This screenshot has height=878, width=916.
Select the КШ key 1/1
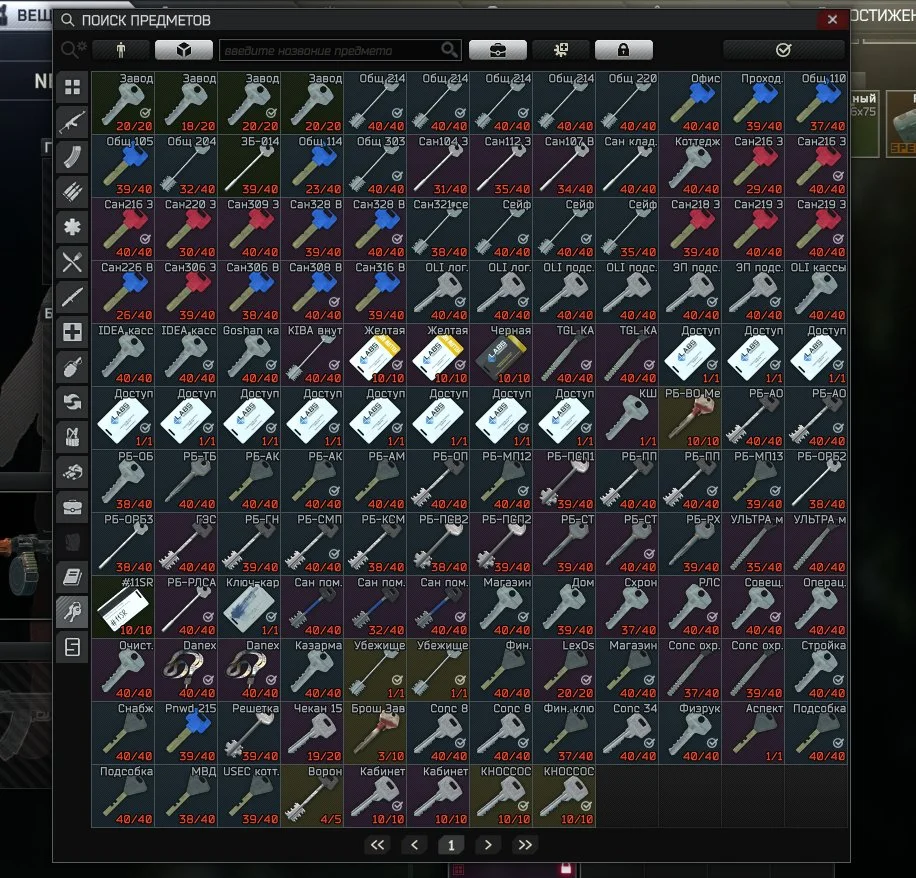point(627,418)
